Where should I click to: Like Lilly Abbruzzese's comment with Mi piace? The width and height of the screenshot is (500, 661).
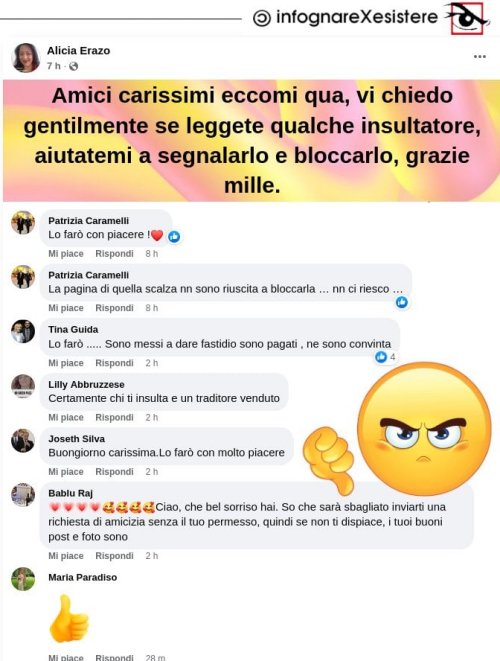(x=66, y=417)
